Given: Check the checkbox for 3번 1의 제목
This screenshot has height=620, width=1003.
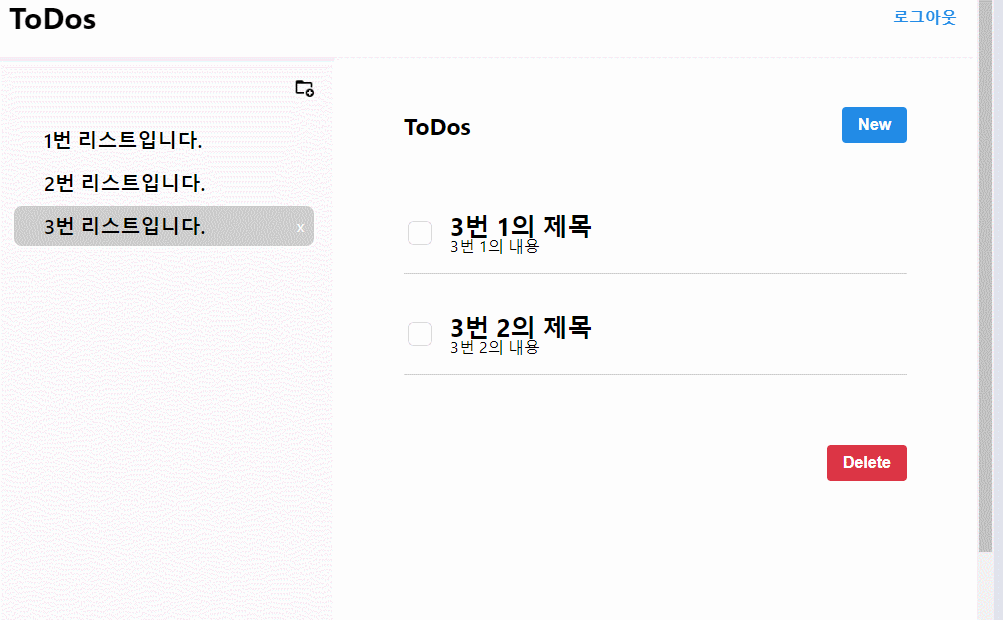Looking at the screenshot, I should click(419, 233).
